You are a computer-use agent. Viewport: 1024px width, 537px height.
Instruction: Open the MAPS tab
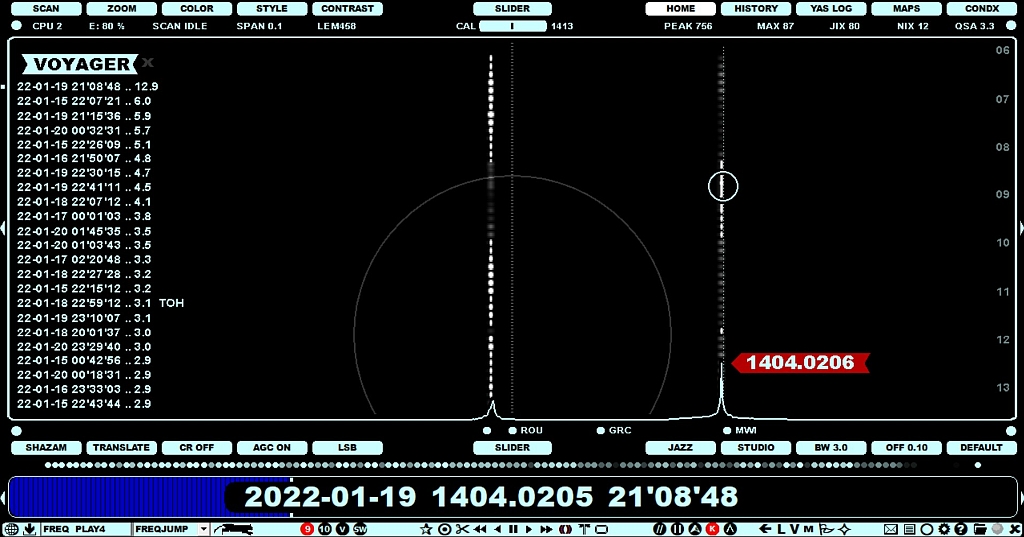coord(906,9)
